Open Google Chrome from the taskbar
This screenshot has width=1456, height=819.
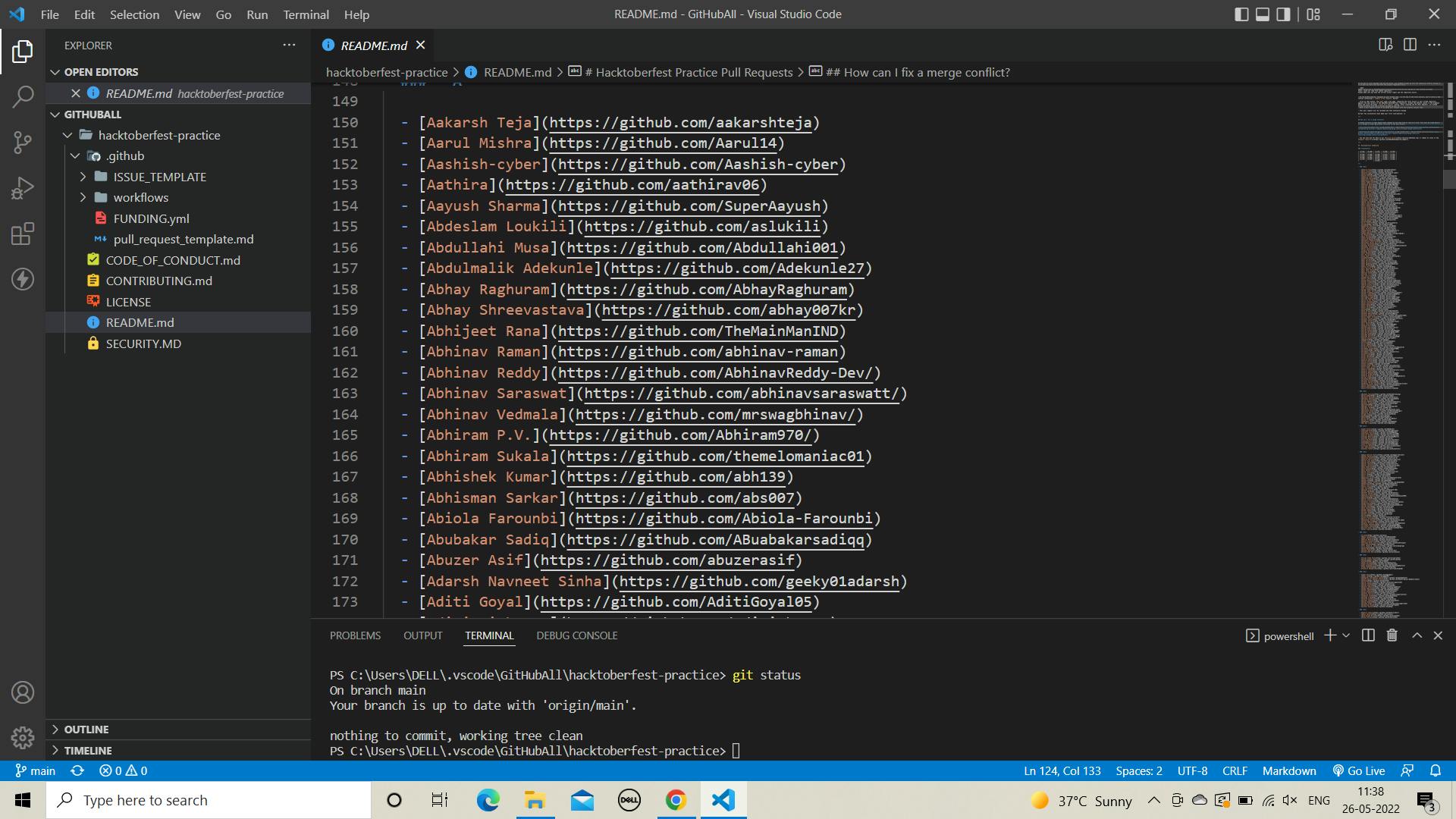tap(676, 800)
